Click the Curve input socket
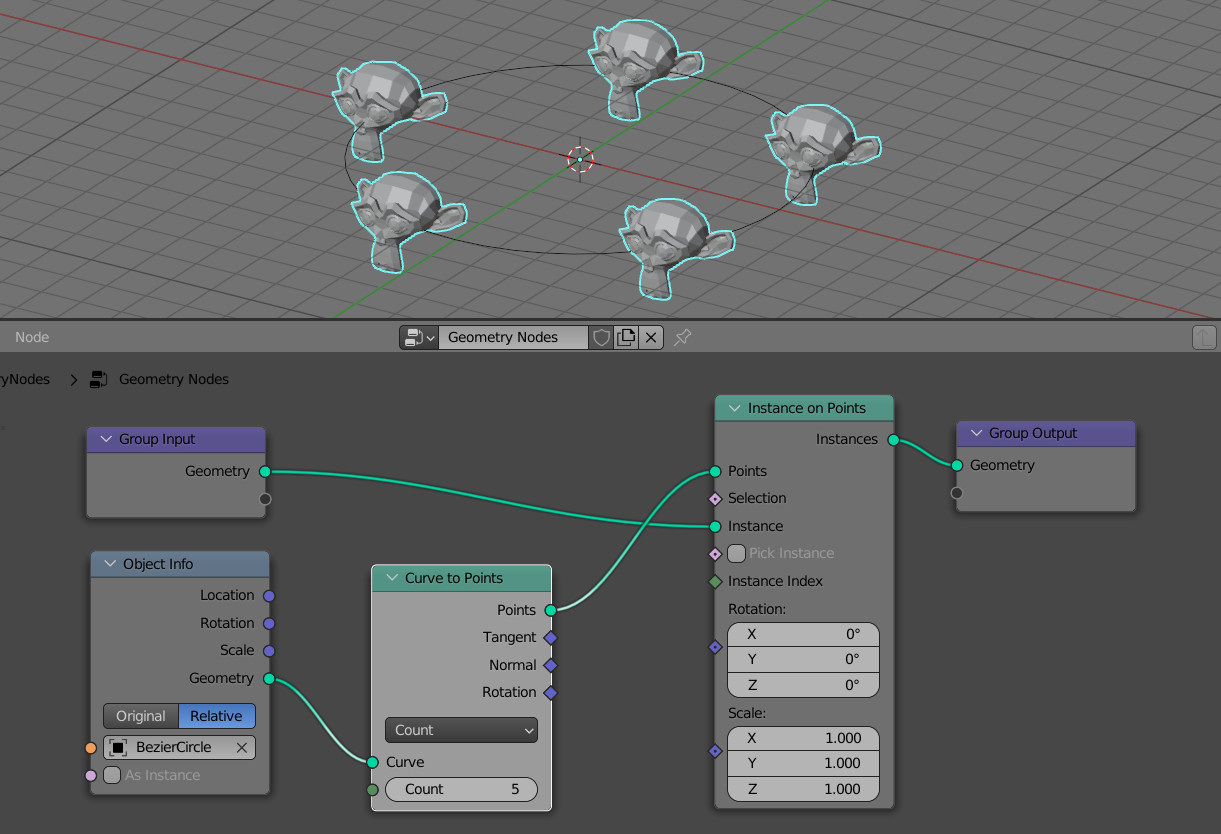Image resolution: width=1221 pixels, height=834 pixels. pos(372,762)
